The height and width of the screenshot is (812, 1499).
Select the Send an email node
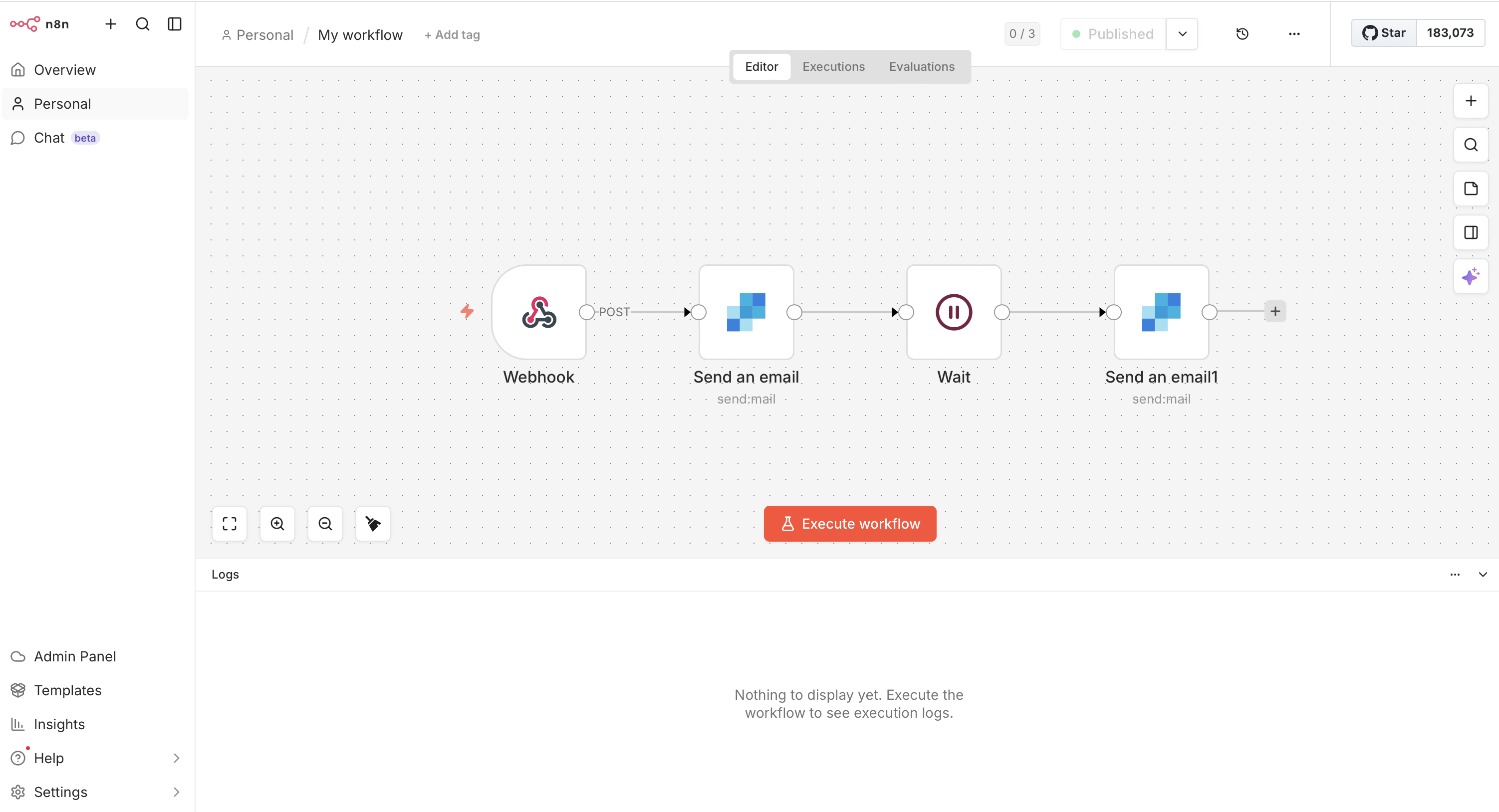point(746,312)
